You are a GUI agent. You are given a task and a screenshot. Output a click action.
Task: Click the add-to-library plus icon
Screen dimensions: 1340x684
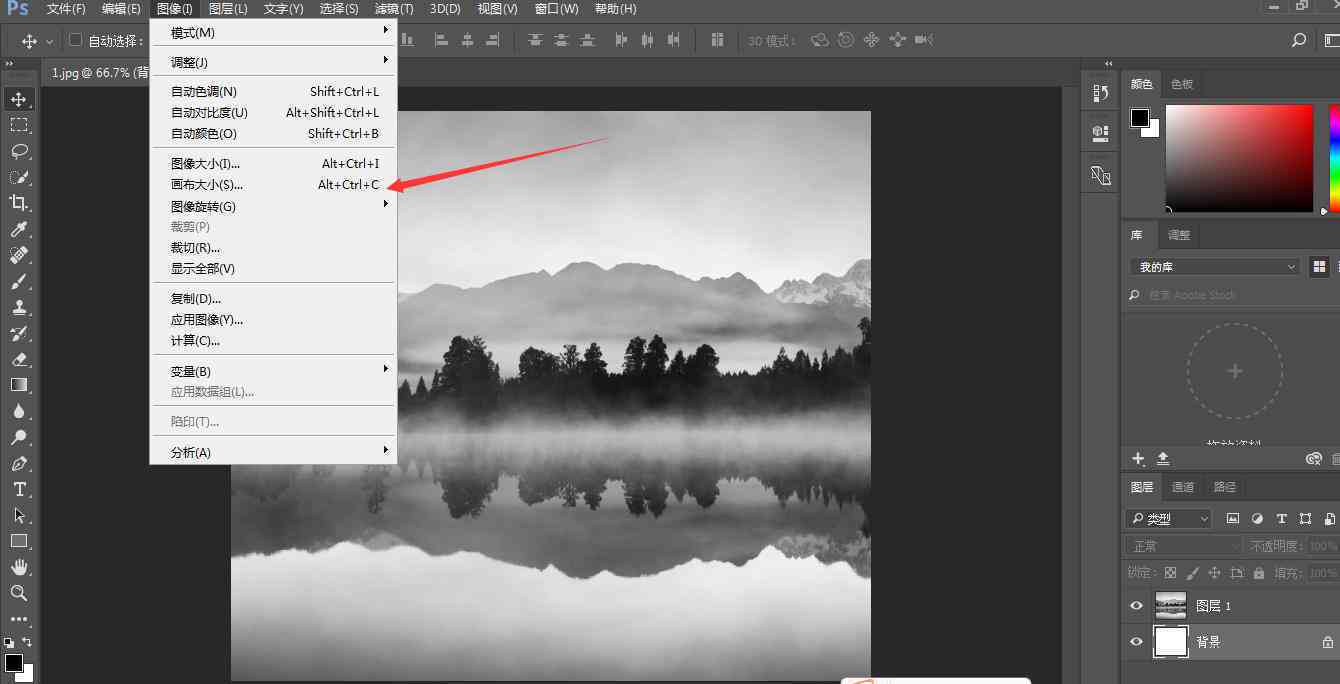click(x=1138, y=458)
